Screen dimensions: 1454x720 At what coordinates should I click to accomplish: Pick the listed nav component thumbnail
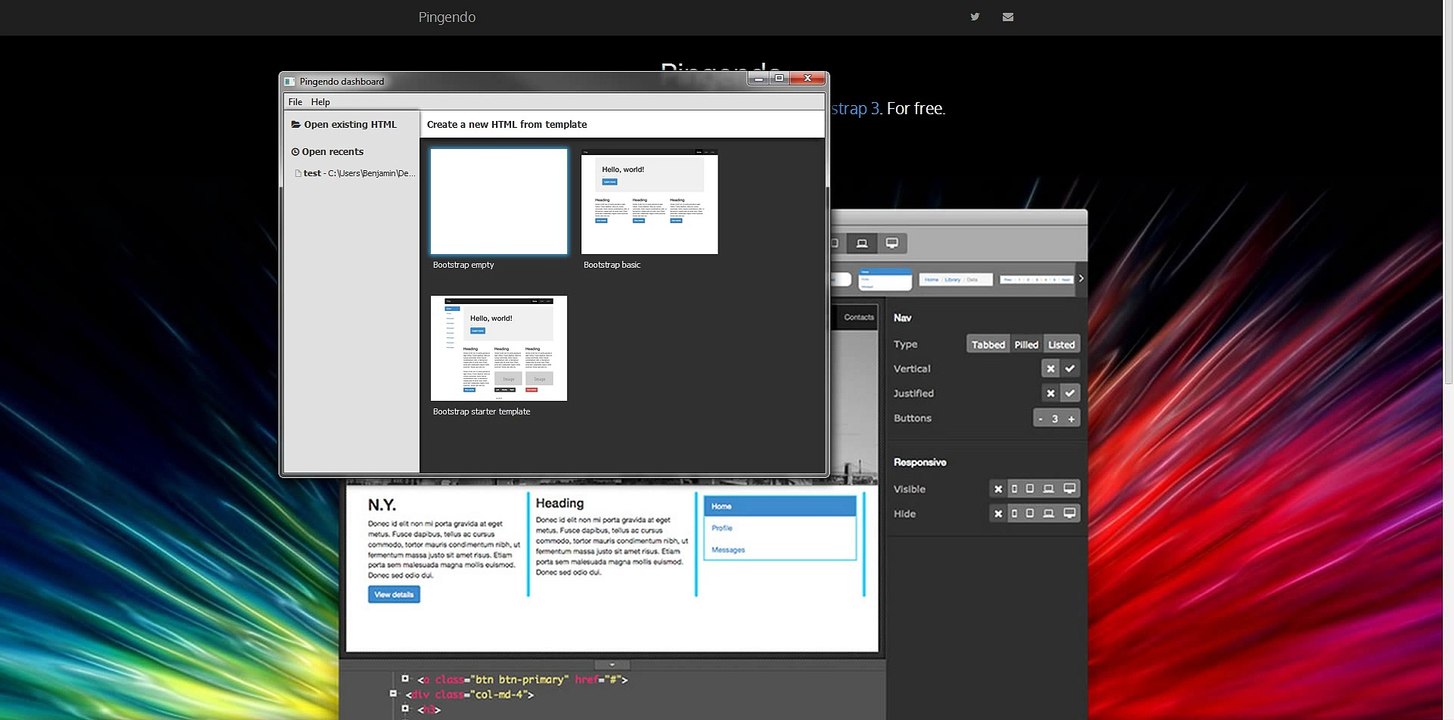884,279
